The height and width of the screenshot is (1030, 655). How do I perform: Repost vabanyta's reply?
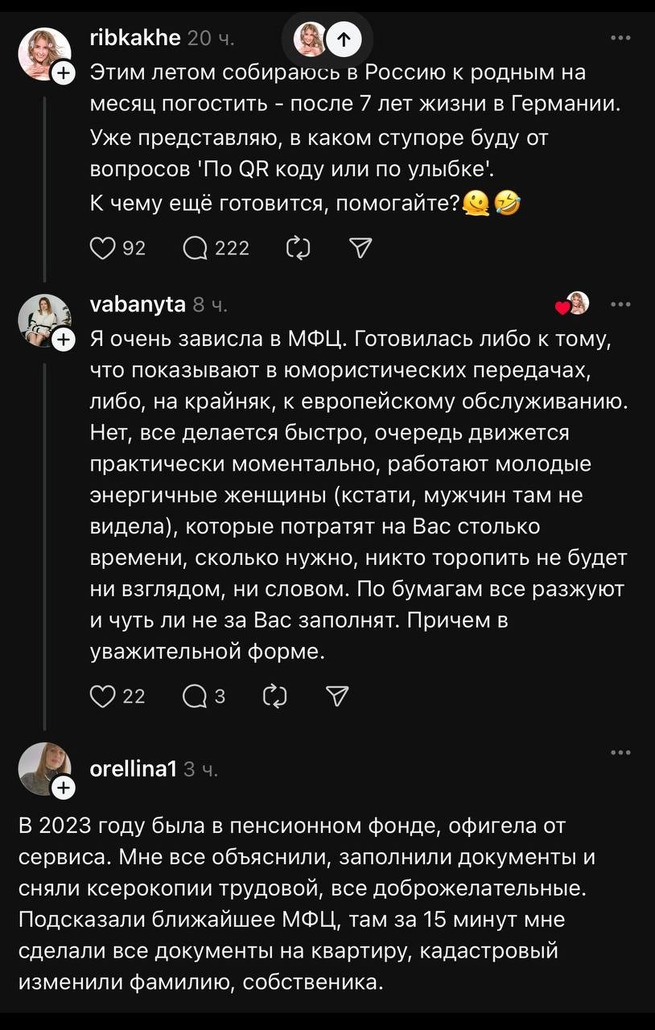pyautogui.click(x=275, y=696)
